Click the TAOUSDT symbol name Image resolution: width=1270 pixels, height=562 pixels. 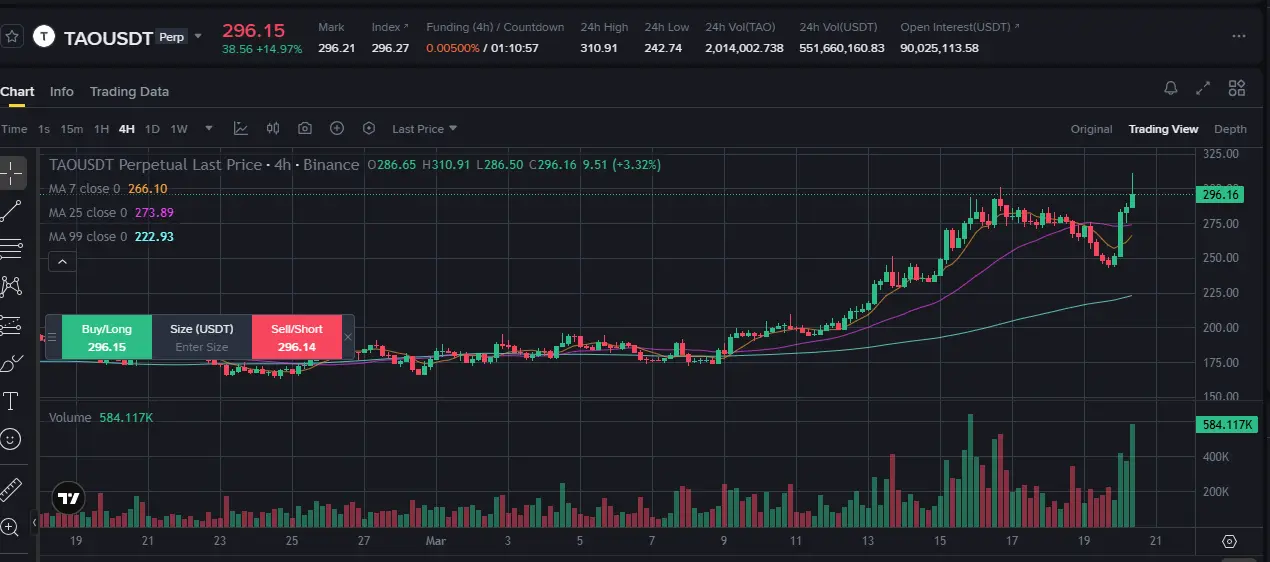pyautogui.click(x=108, y=38)
